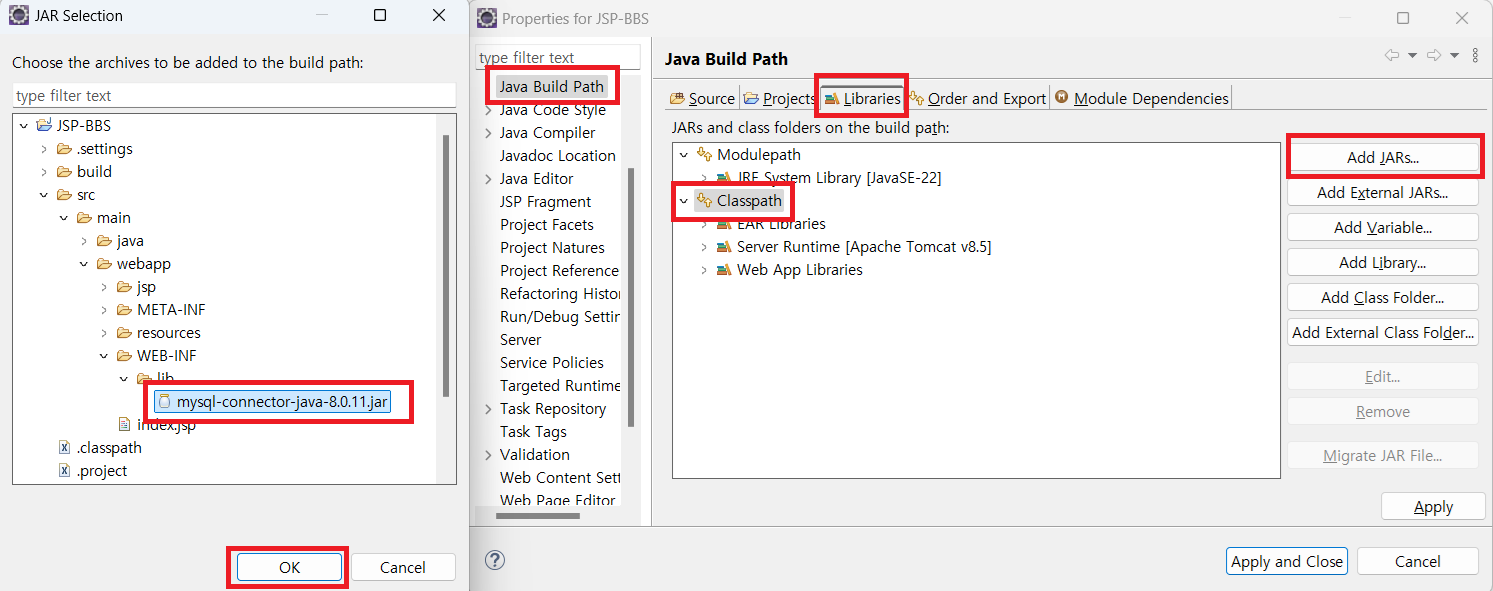
Task: Open the view menu via vertical dots icon
Action: tap(1476, 55)
